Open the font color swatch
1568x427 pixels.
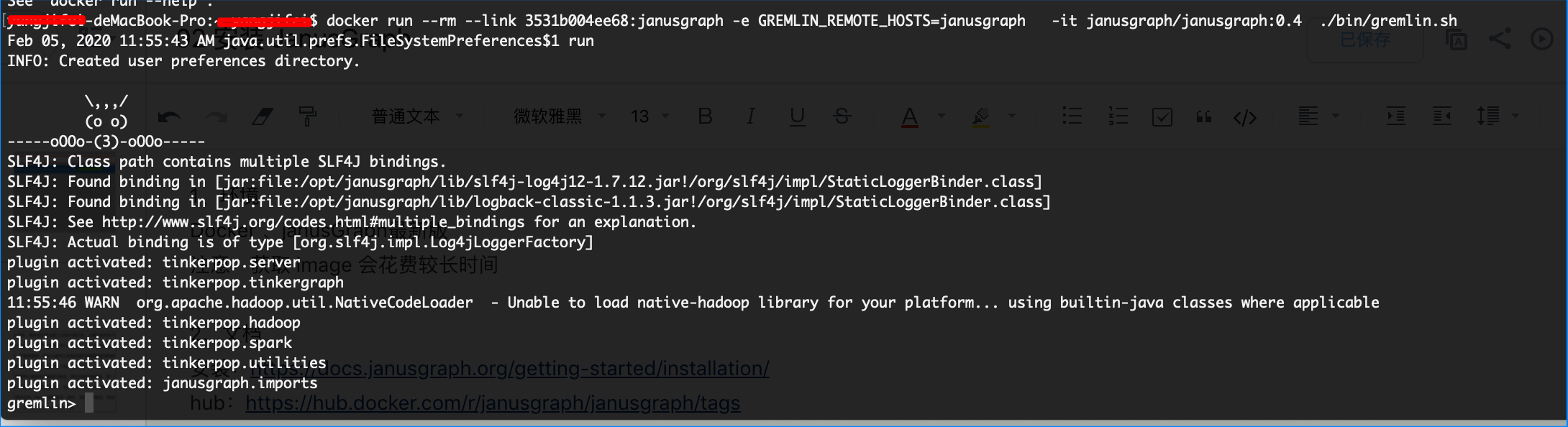coord(910,116)
